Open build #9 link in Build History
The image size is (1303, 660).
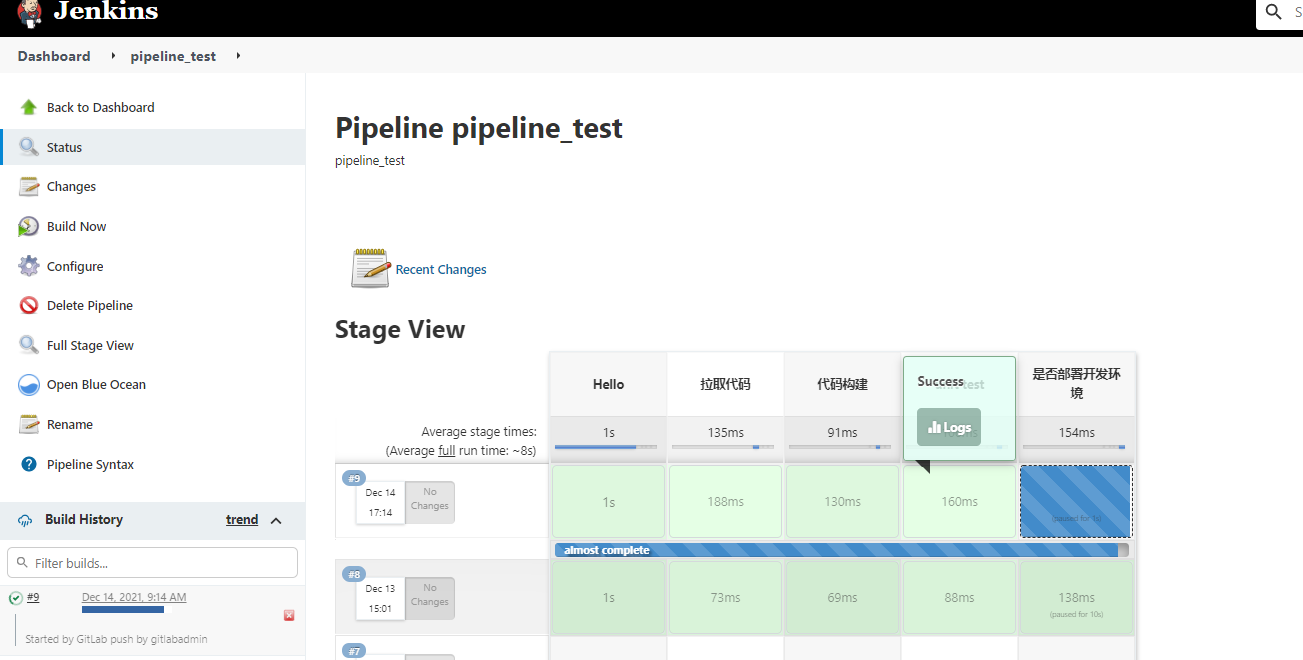33,597
